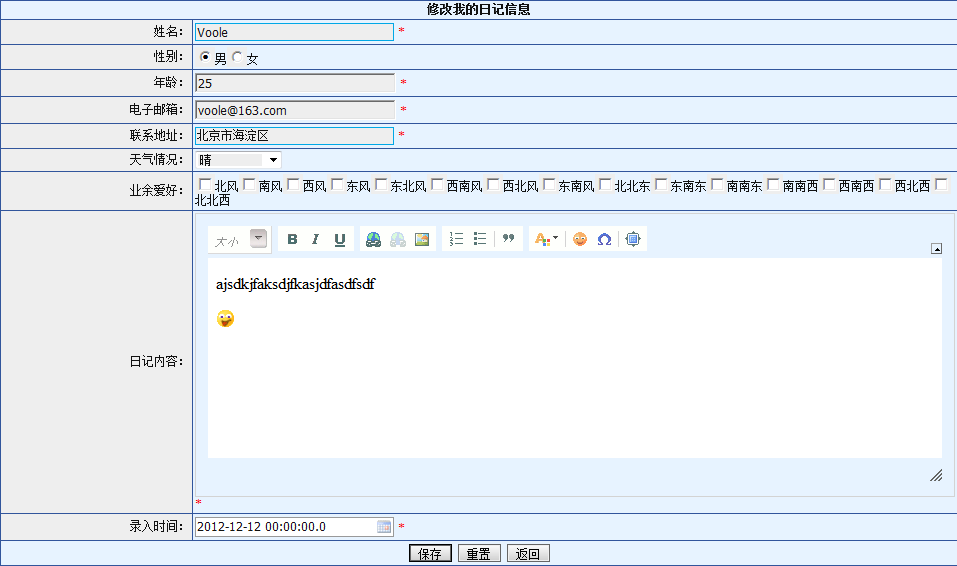The height and width of the screenshot is (566, 957).
Task: Toggle italic formatting in the diary editor
Action: pos(316,239)
